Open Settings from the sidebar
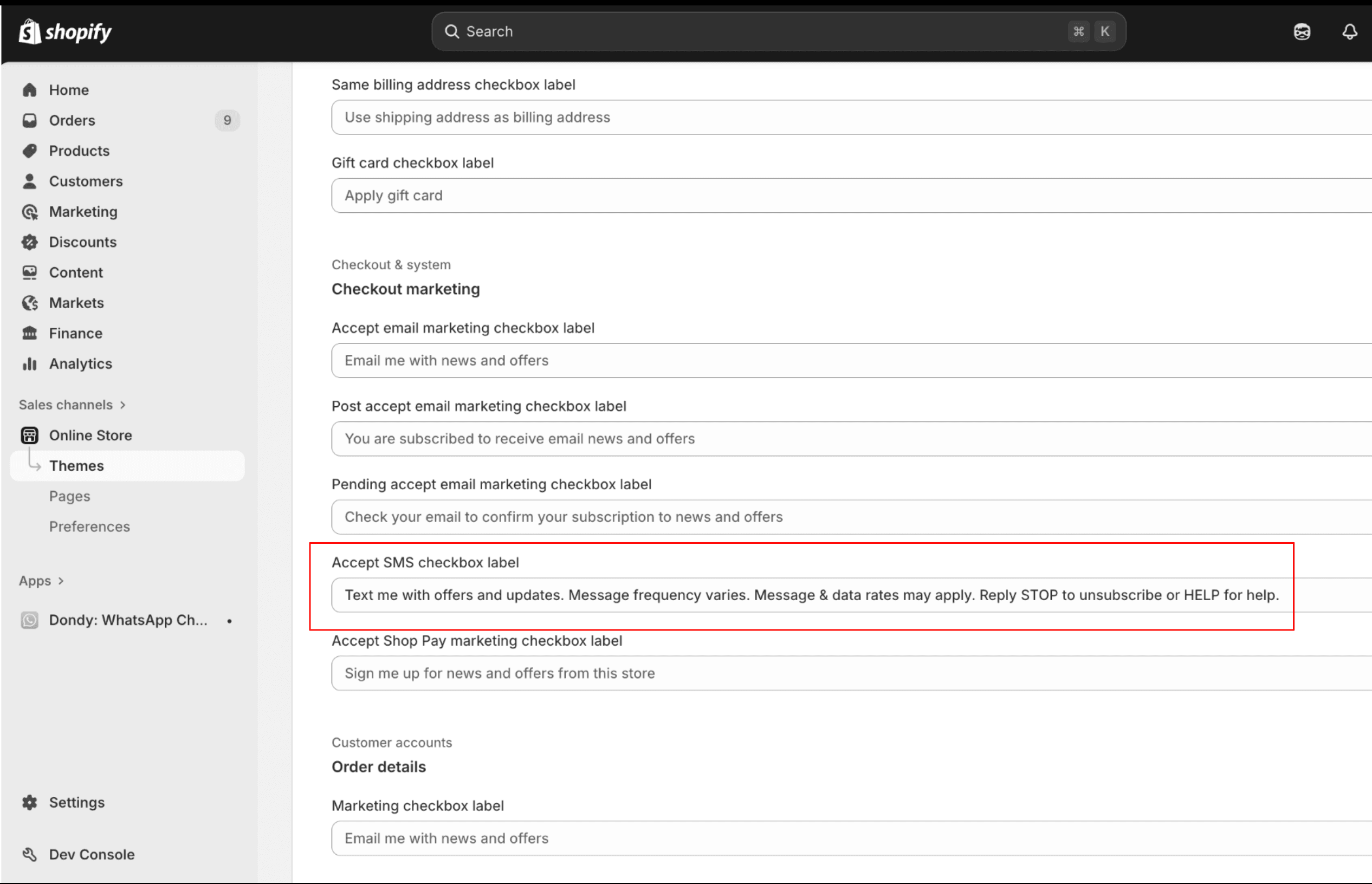 (x=76, y=802)
